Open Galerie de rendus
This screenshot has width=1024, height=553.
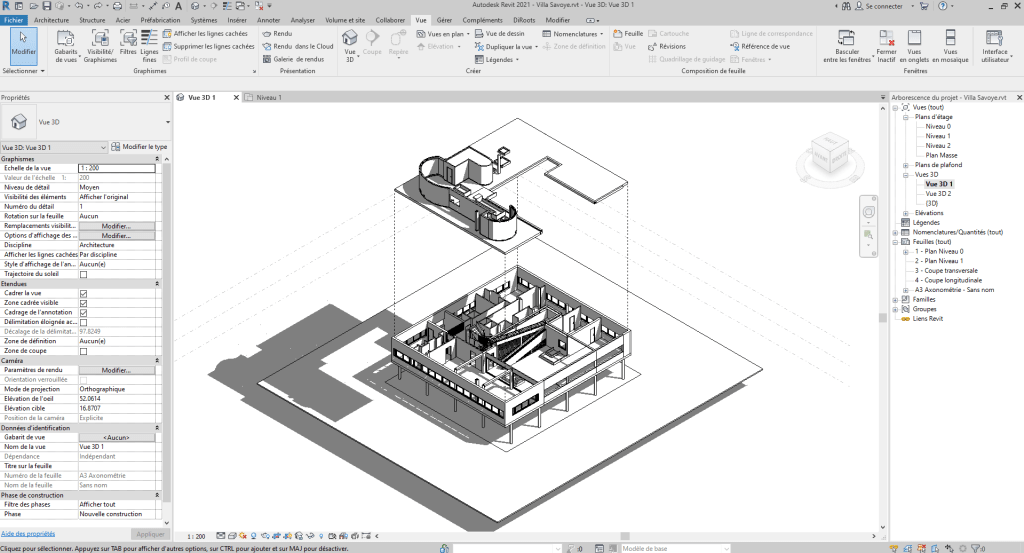[293, 59]
